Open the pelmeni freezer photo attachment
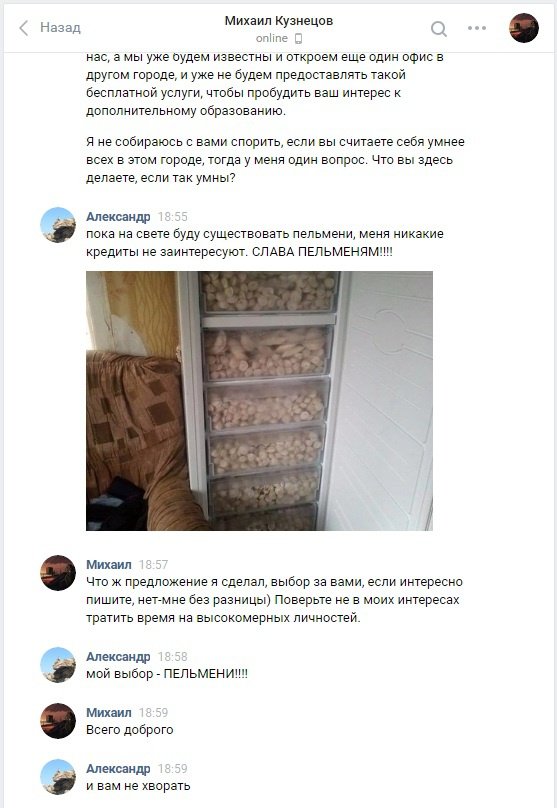Image resolution: width=557 pixels, height=808 pixels. pos(259,401)
